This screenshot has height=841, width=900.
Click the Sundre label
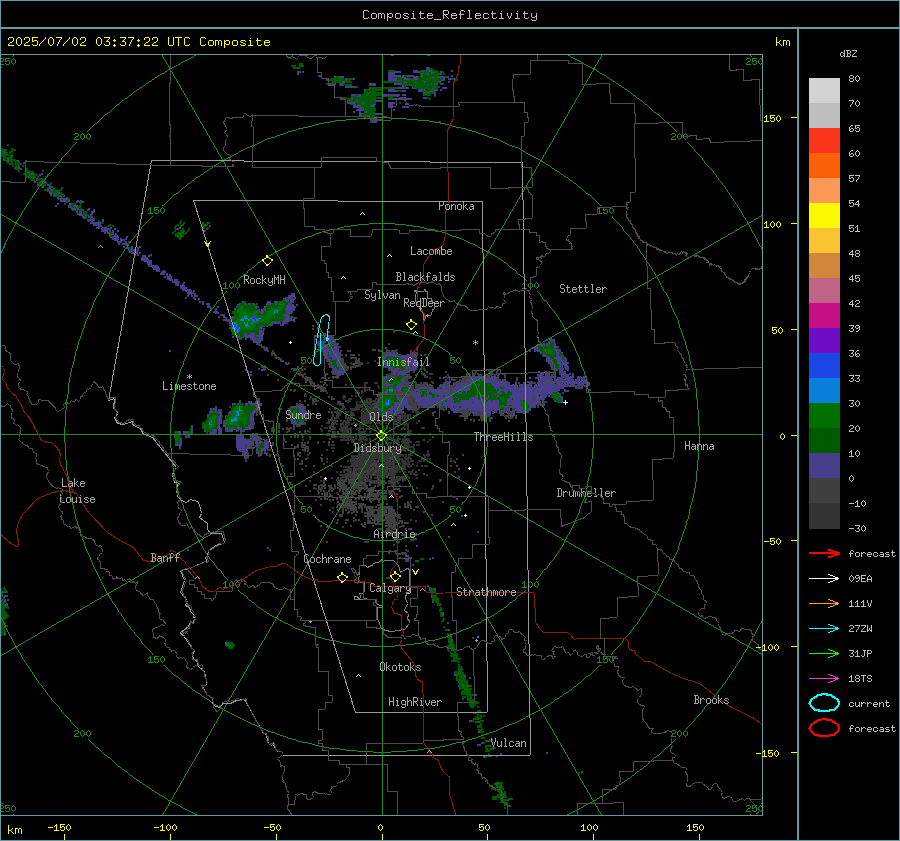[304, 414]
